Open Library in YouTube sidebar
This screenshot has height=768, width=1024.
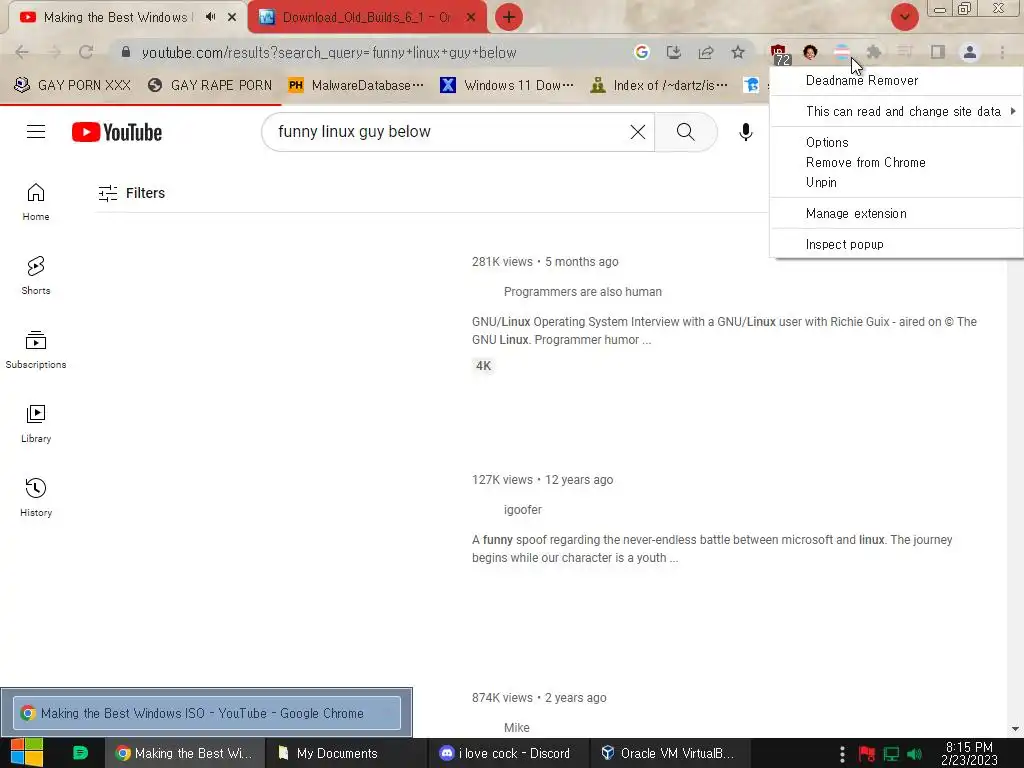[36, 423]
